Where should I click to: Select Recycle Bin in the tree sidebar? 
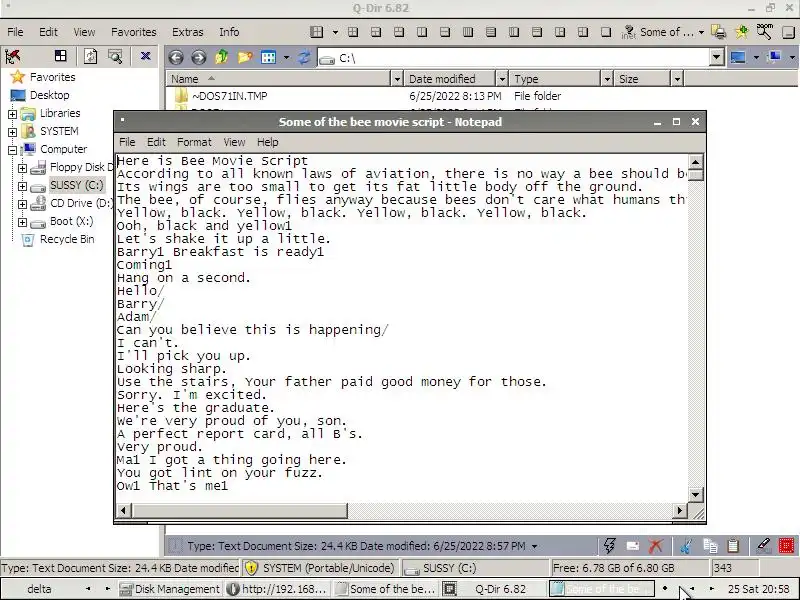pyautogui.click(x=67, y=239)
